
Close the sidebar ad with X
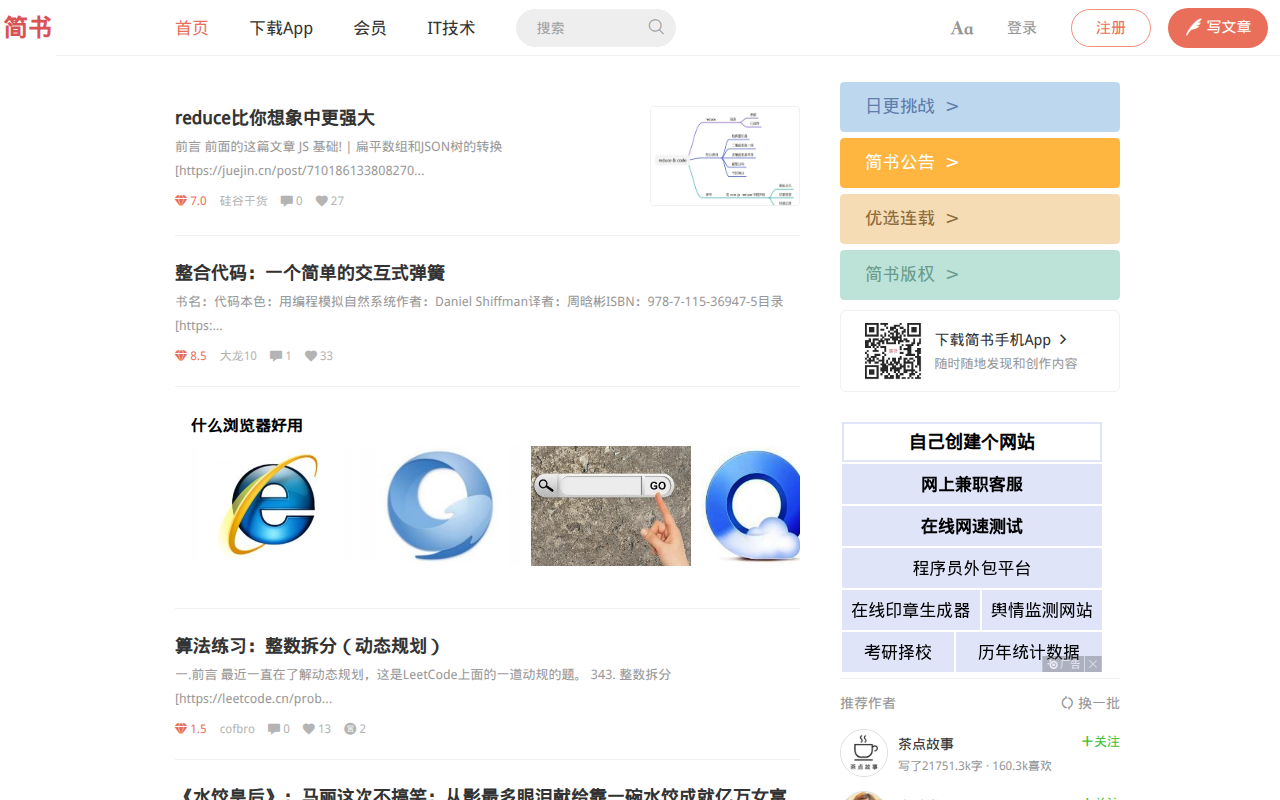(1093, 664)
